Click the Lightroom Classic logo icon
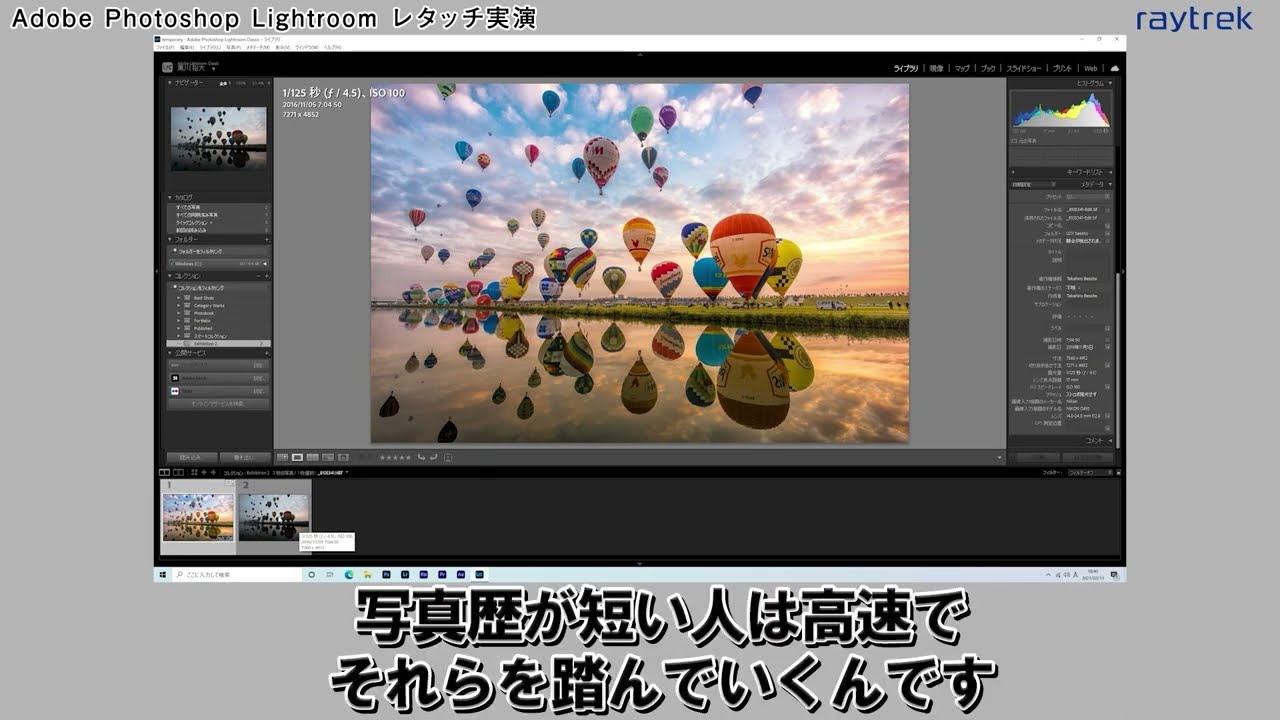The height and width of the screenshot is (720, 1280). (168, 67)
